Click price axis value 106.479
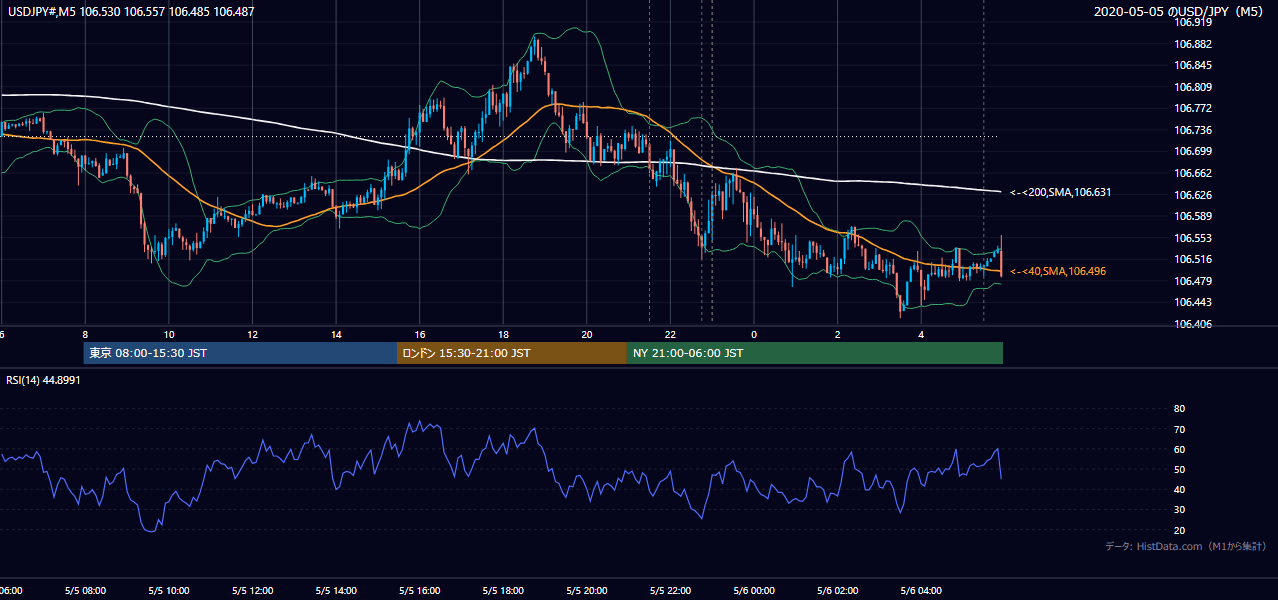The image size is (1278, 600). 1192,281
